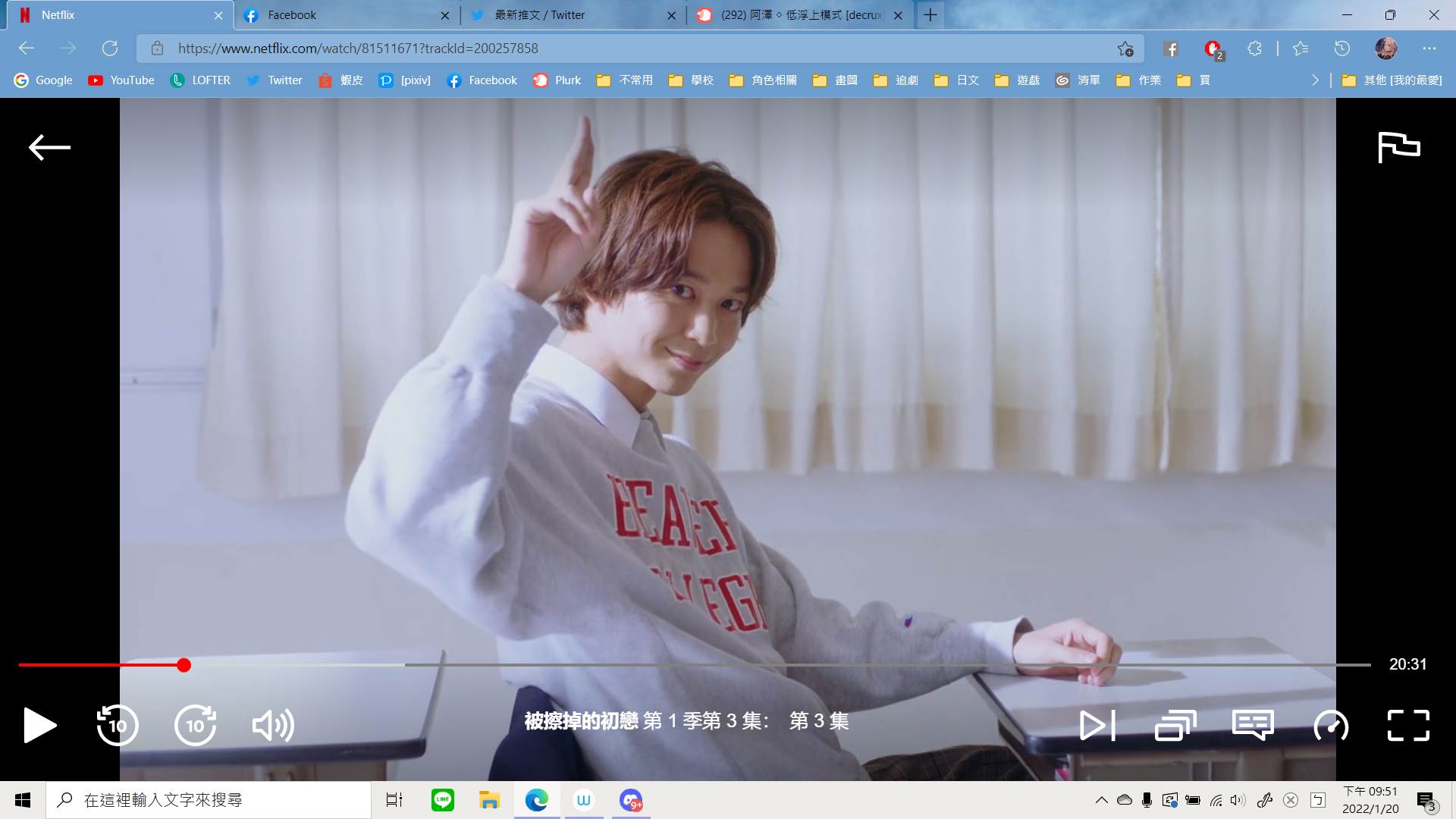Close the Twitter tab

671,15
